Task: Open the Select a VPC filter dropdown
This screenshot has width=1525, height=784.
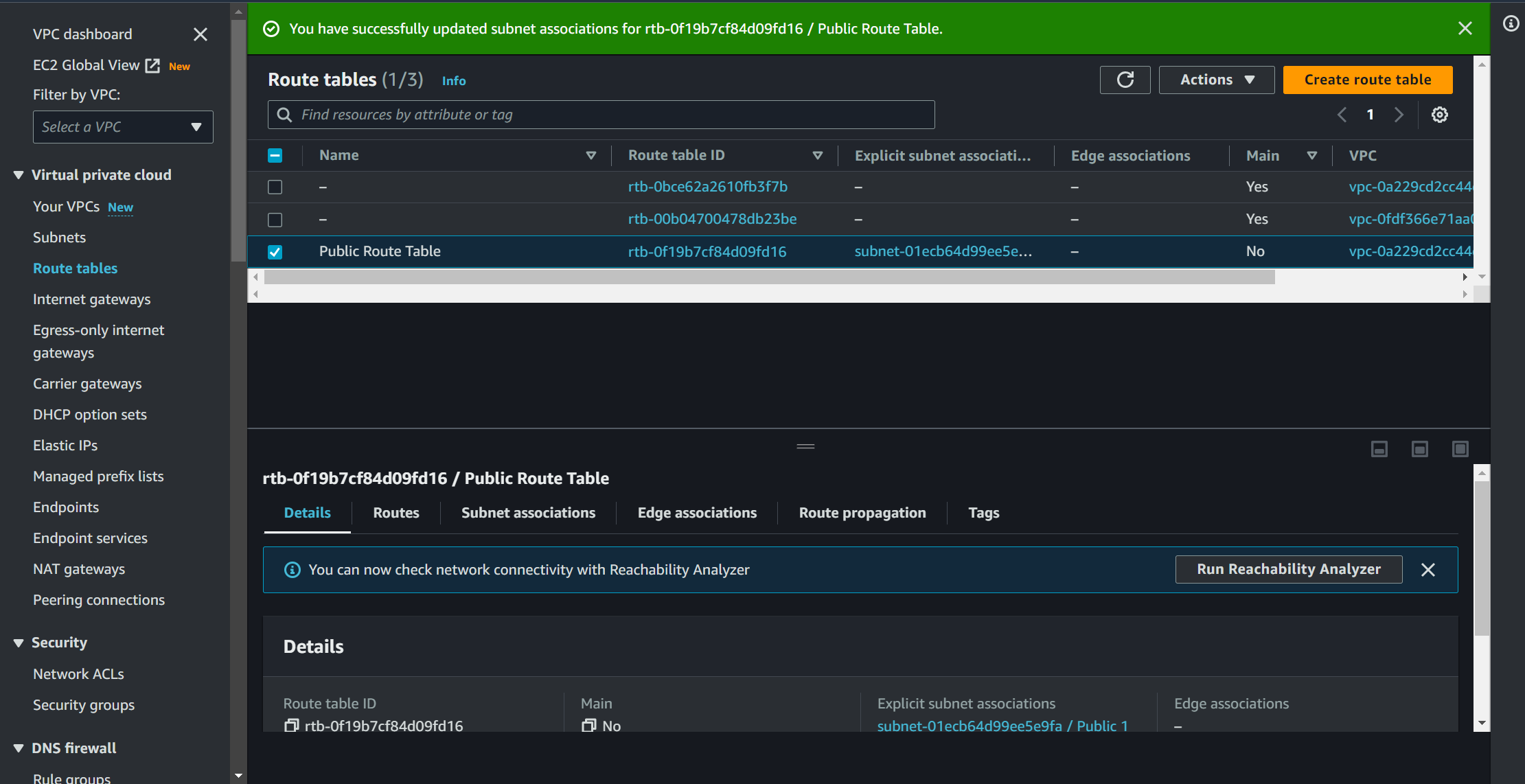Action: pyautogui.click(x=123, y=127)
